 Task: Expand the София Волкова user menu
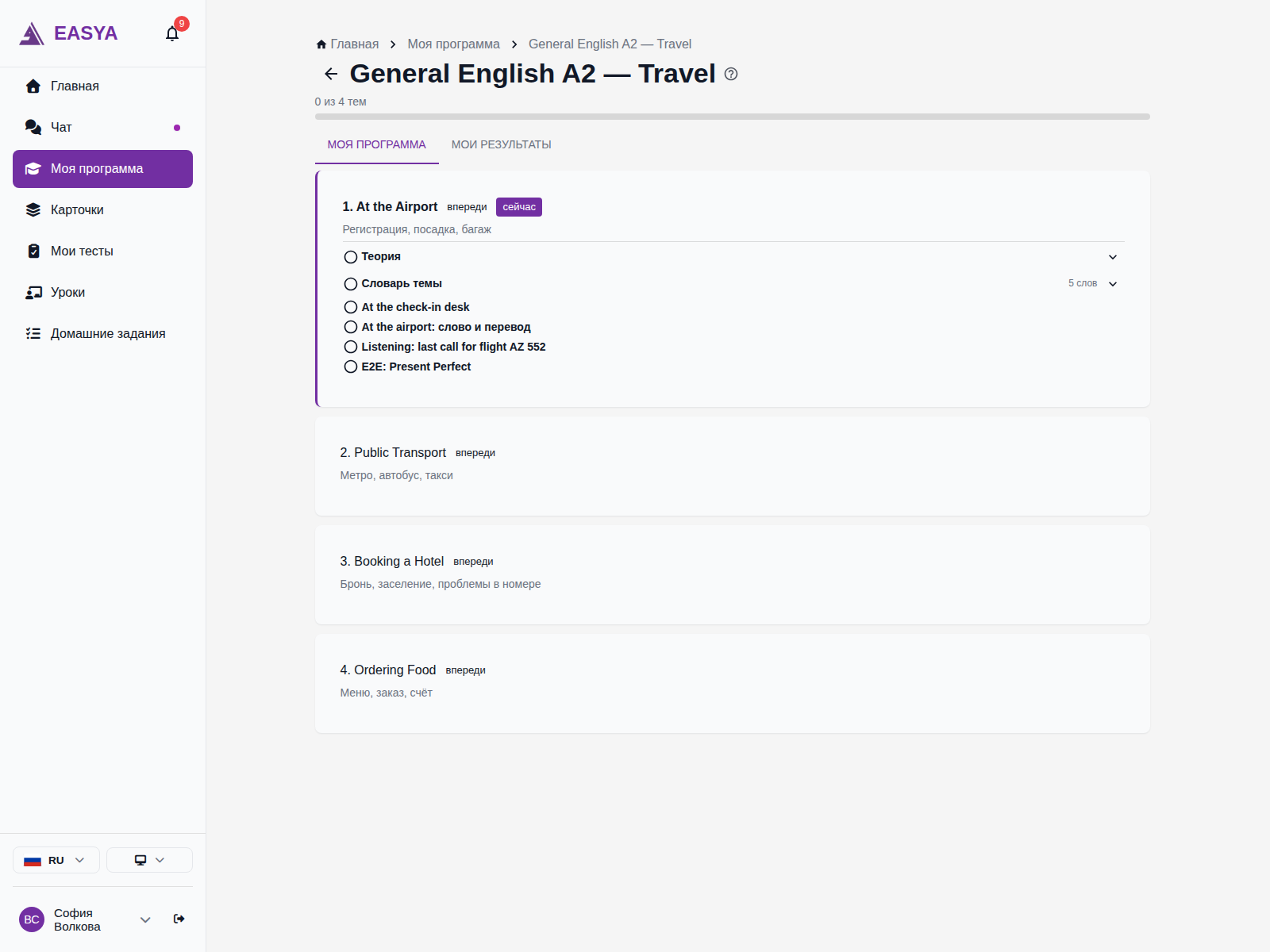tap(145, 919)
